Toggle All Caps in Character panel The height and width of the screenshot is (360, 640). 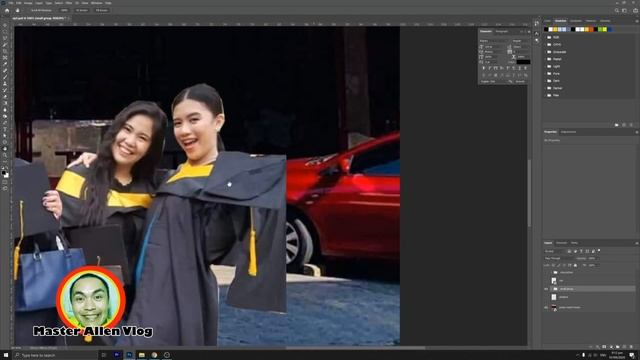click(x=496, y=68)
